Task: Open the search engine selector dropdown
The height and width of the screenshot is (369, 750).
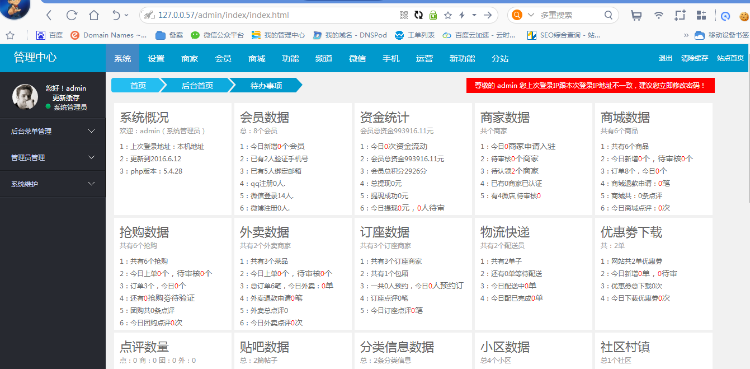Action: click(x=530, y=15)
